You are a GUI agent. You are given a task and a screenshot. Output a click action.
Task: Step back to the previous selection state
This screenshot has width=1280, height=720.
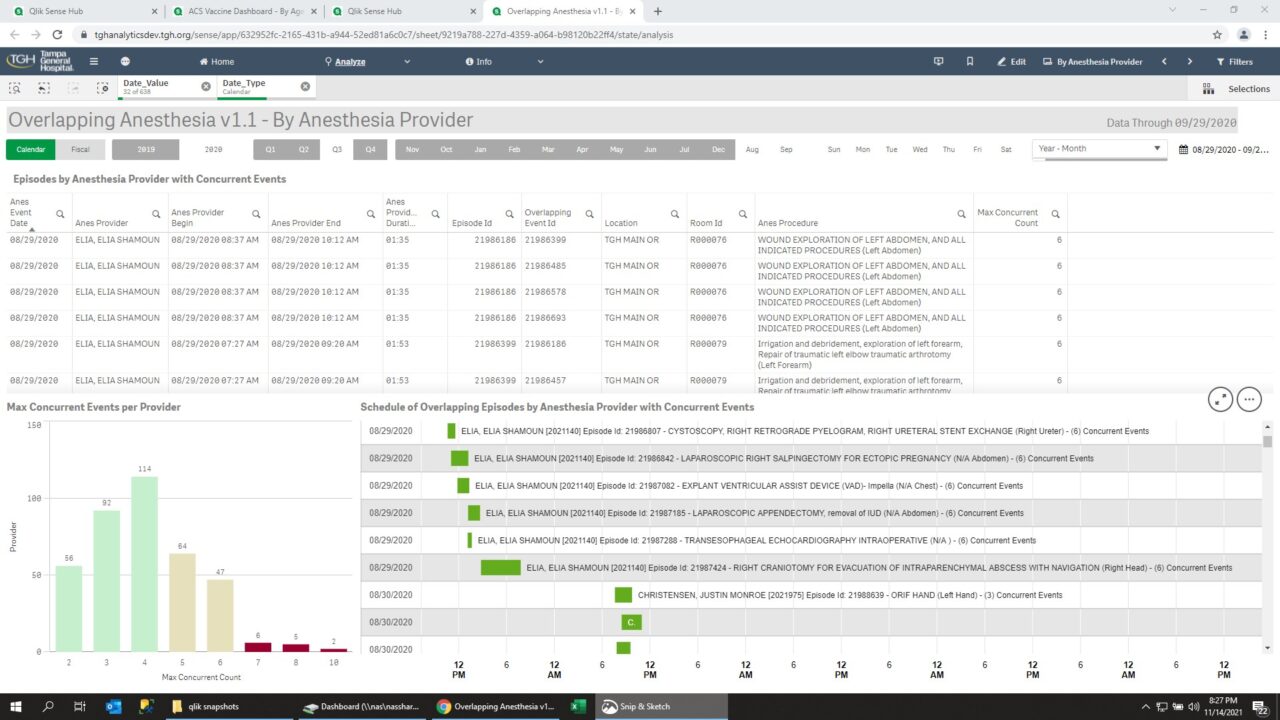(42, 88)
